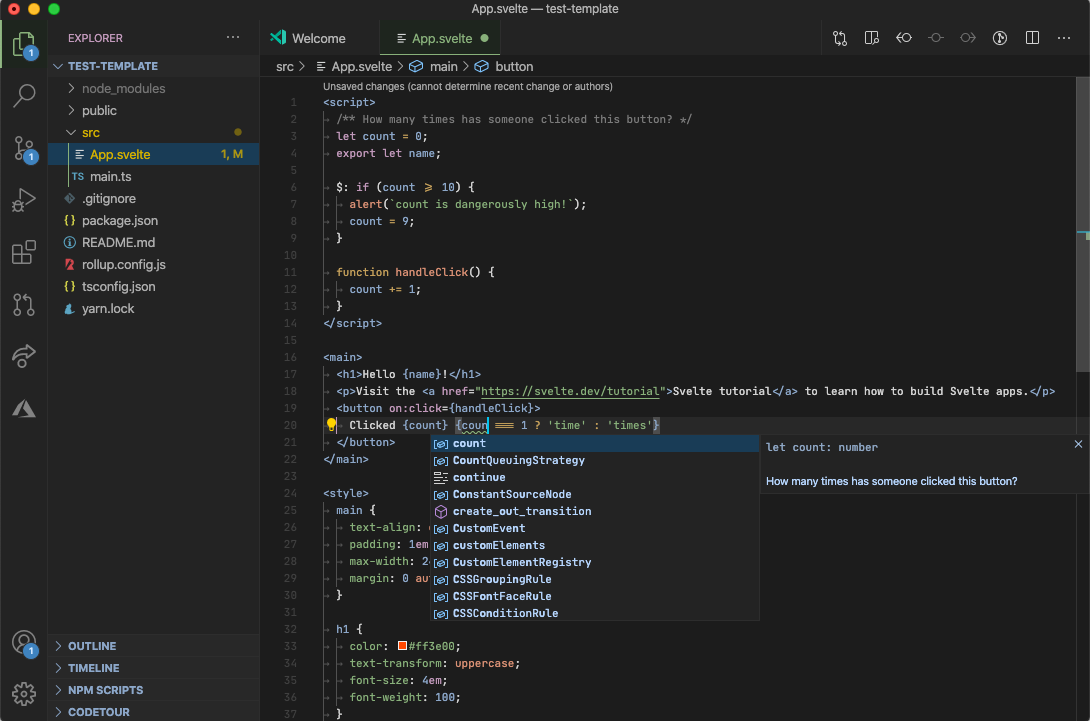Click the lightbulb code action icon
The width and height of the screenshot is (1090, 721).
[331, 425]
